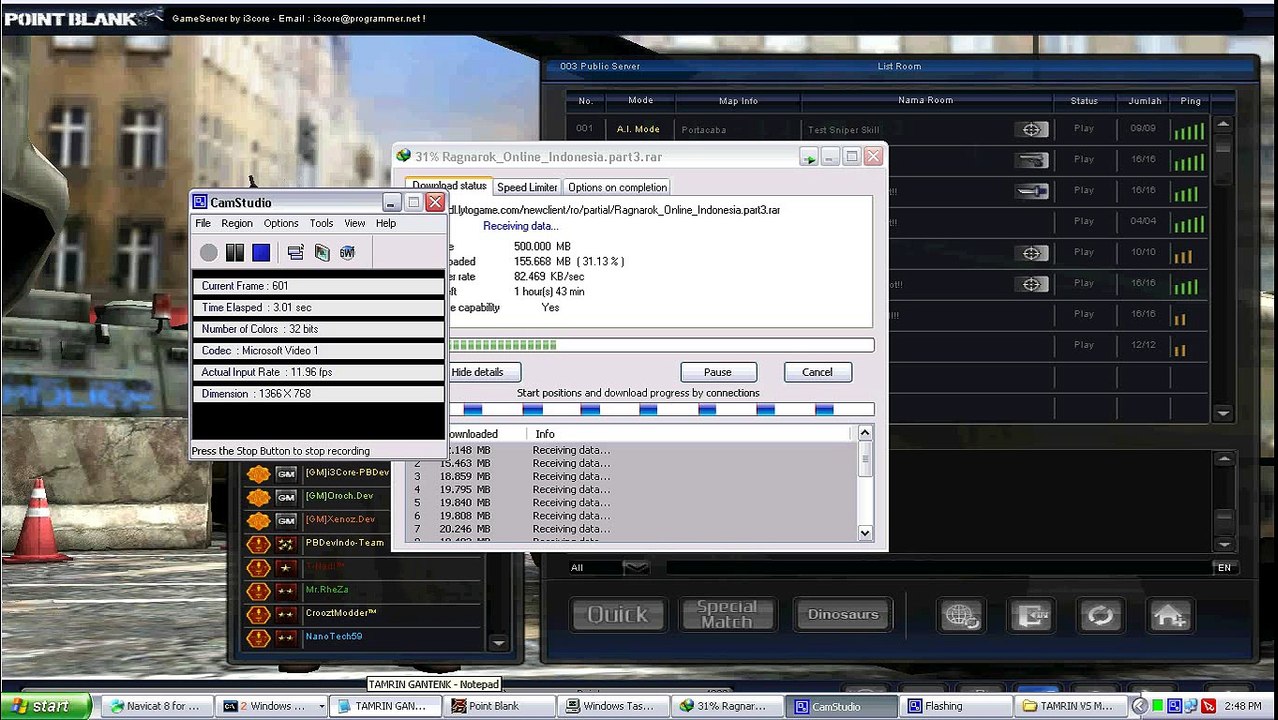Click the Info column header in connections list
This screenshot has width=1278, height=720.
pyautogui.click(x=690, y=434)
